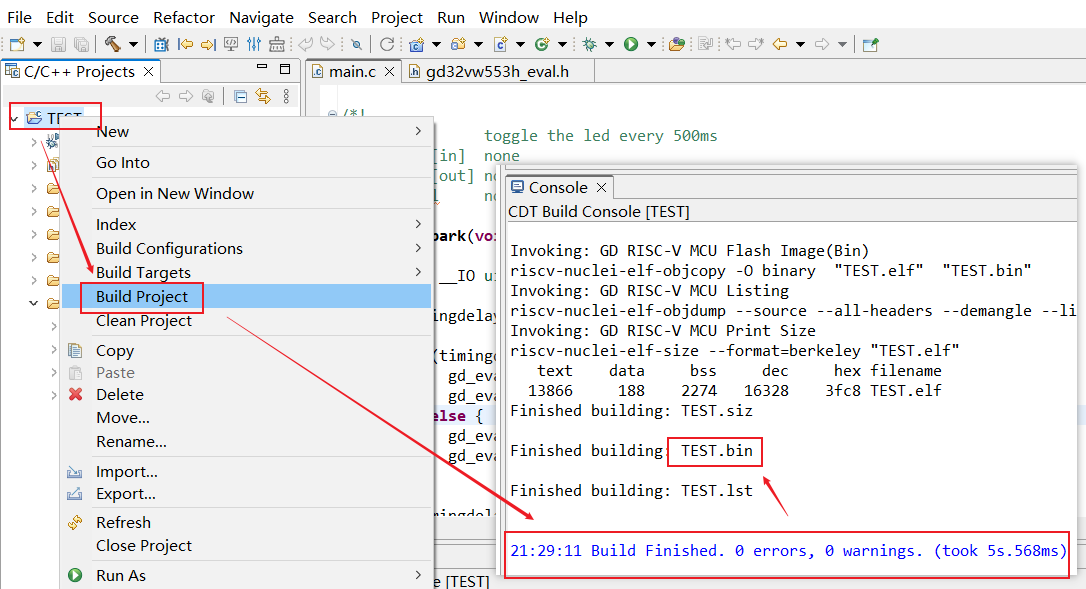Click the refresh arrow toolbar icon
The height and width of the screenshot is (589, 1086).
click(386, 44)
